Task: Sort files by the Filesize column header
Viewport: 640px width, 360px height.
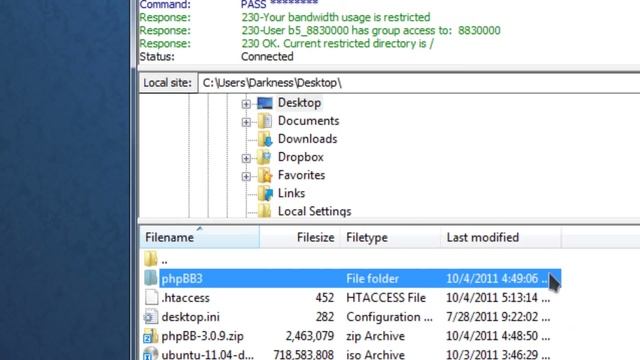Action: 300,237
